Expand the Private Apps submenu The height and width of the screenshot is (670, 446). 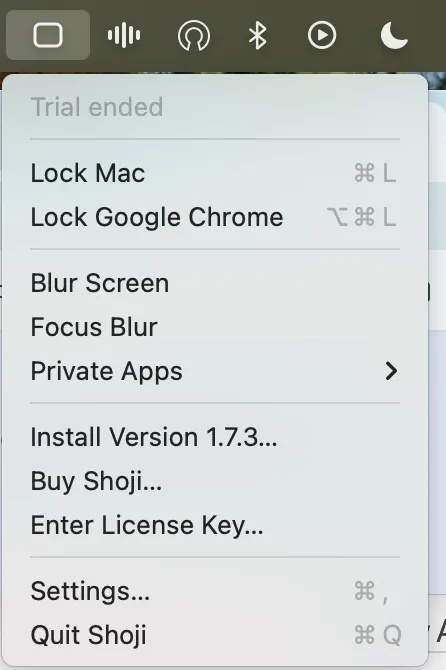(x=215, y=371)
